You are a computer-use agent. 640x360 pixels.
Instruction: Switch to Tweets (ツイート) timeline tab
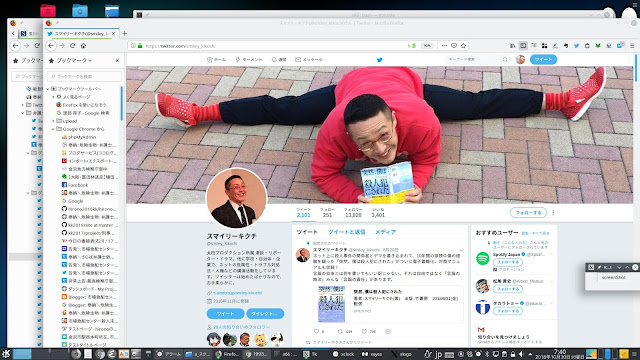point(307,232)
